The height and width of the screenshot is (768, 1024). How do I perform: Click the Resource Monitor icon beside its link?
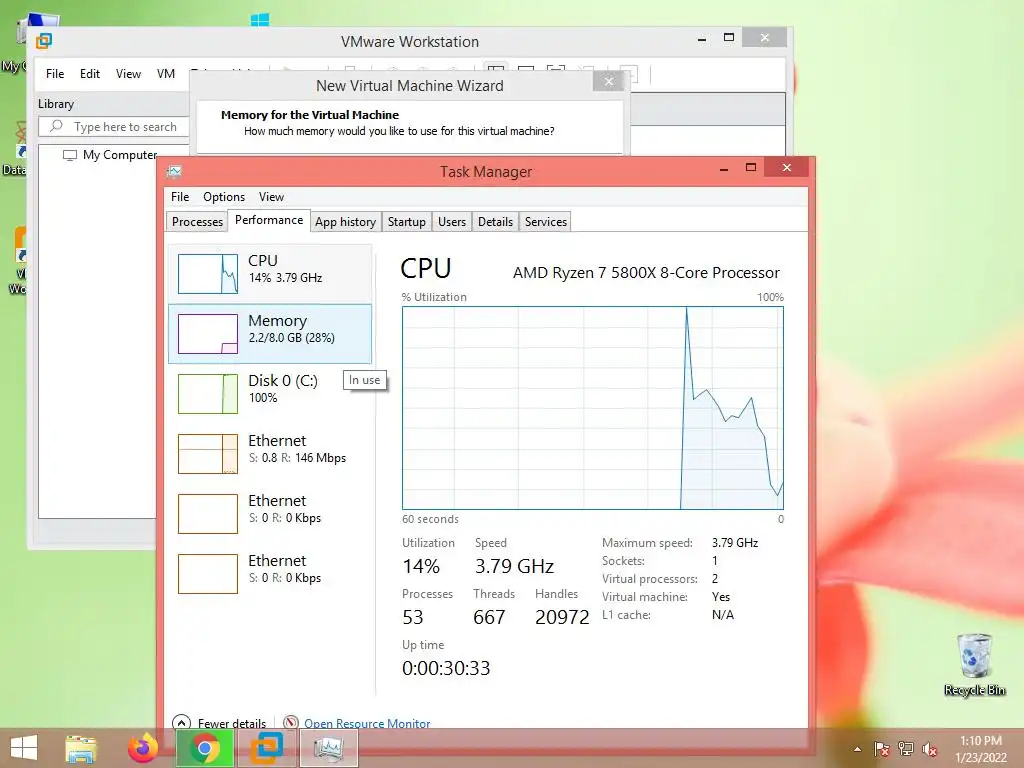(291, 722)
